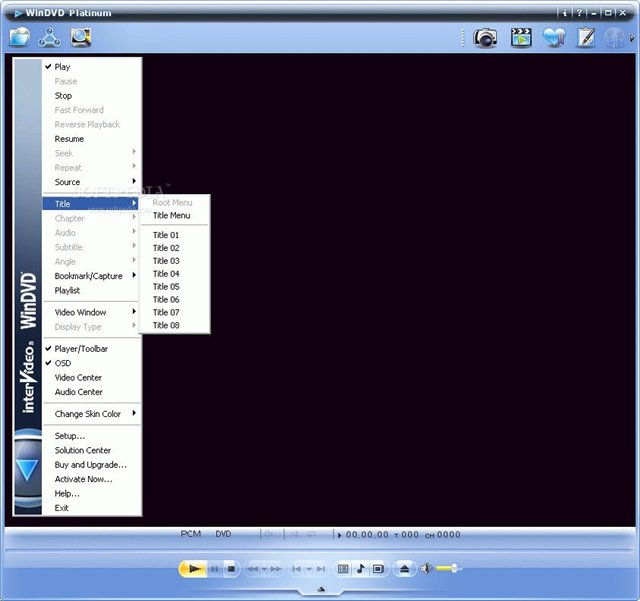This screenshot has width=640, height=601.
Task: Open Playlist from the context menu
Action: coord(92,290)
